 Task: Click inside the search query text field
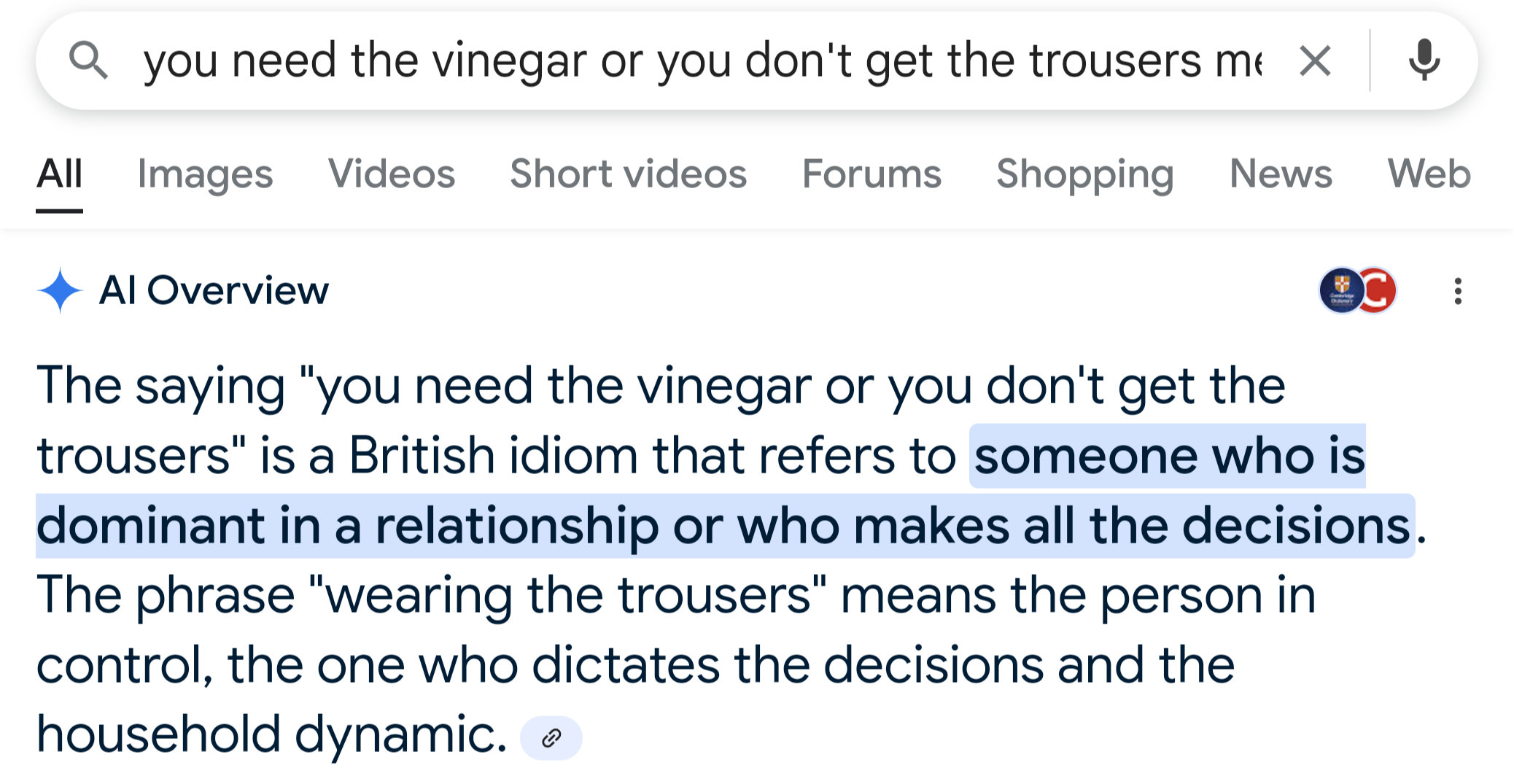point(700,61)
